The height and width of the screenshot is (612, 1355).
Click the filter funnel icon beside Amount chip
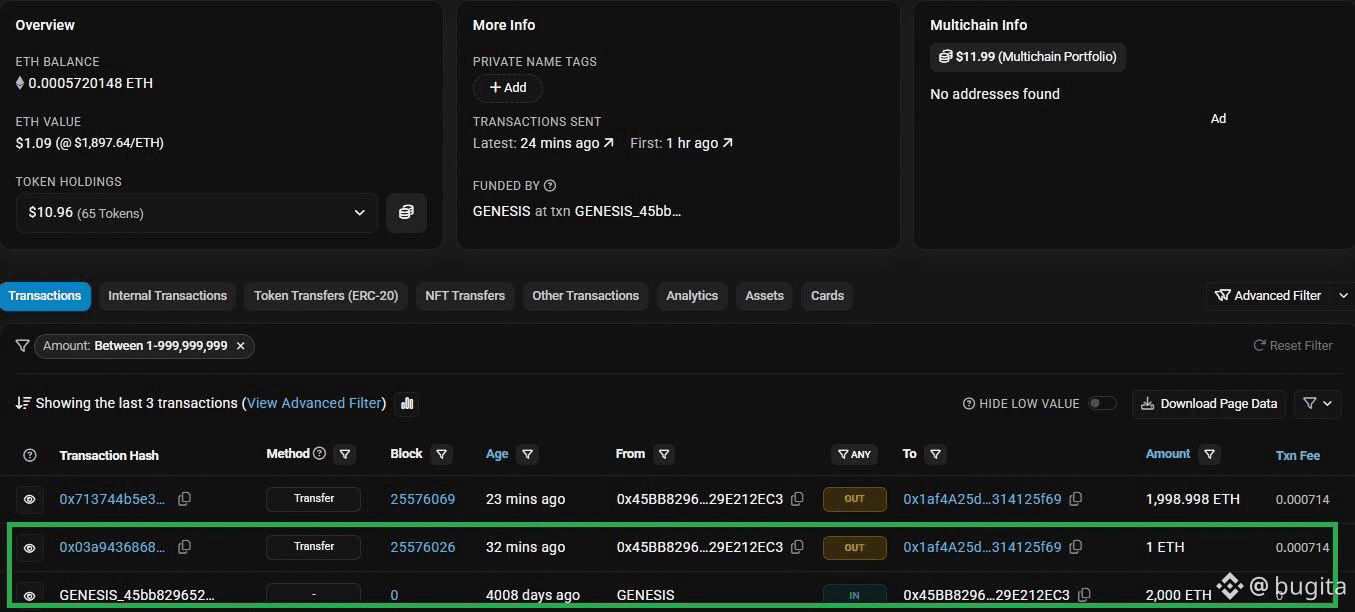pyautogui.click(x=22, y=345)
